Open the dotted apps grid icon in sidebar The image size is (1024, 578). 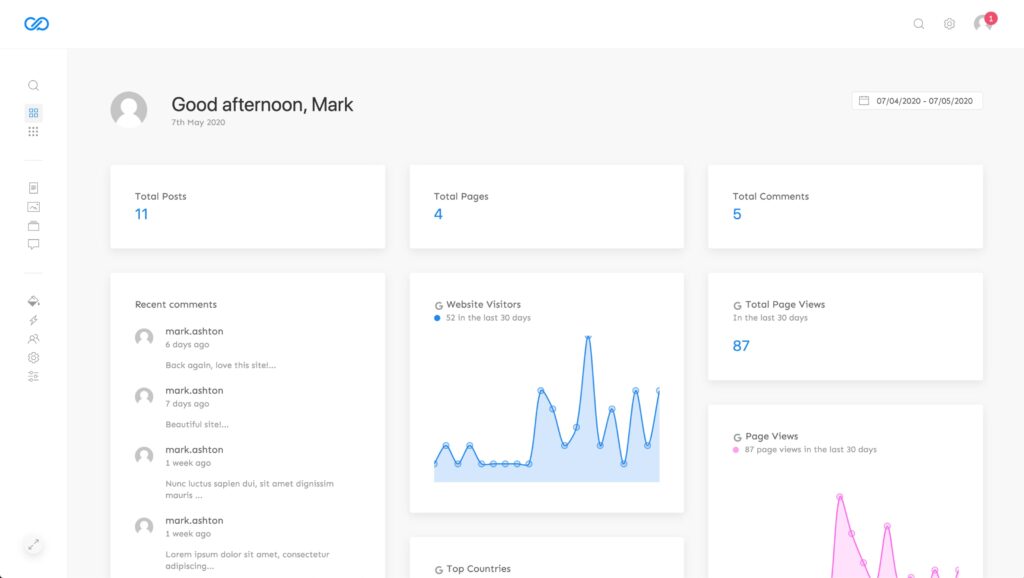[33, 132]
